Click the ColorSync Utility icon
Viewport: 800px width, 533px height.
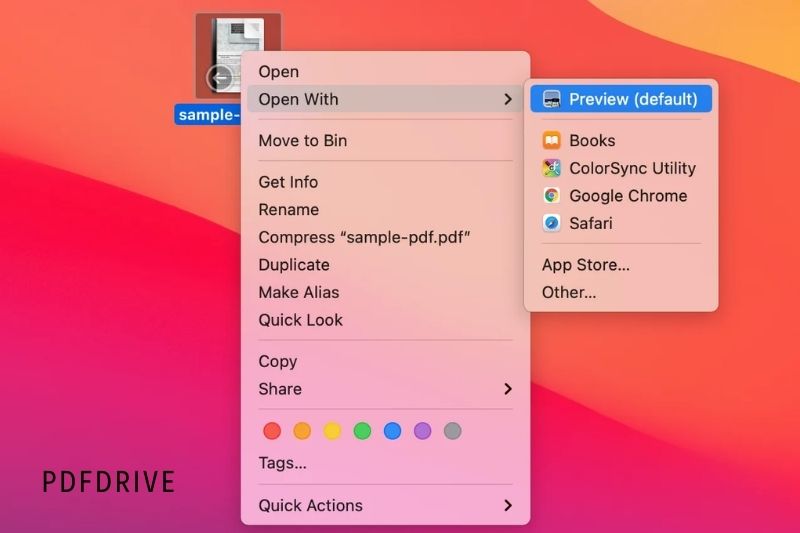coord(552,168)
